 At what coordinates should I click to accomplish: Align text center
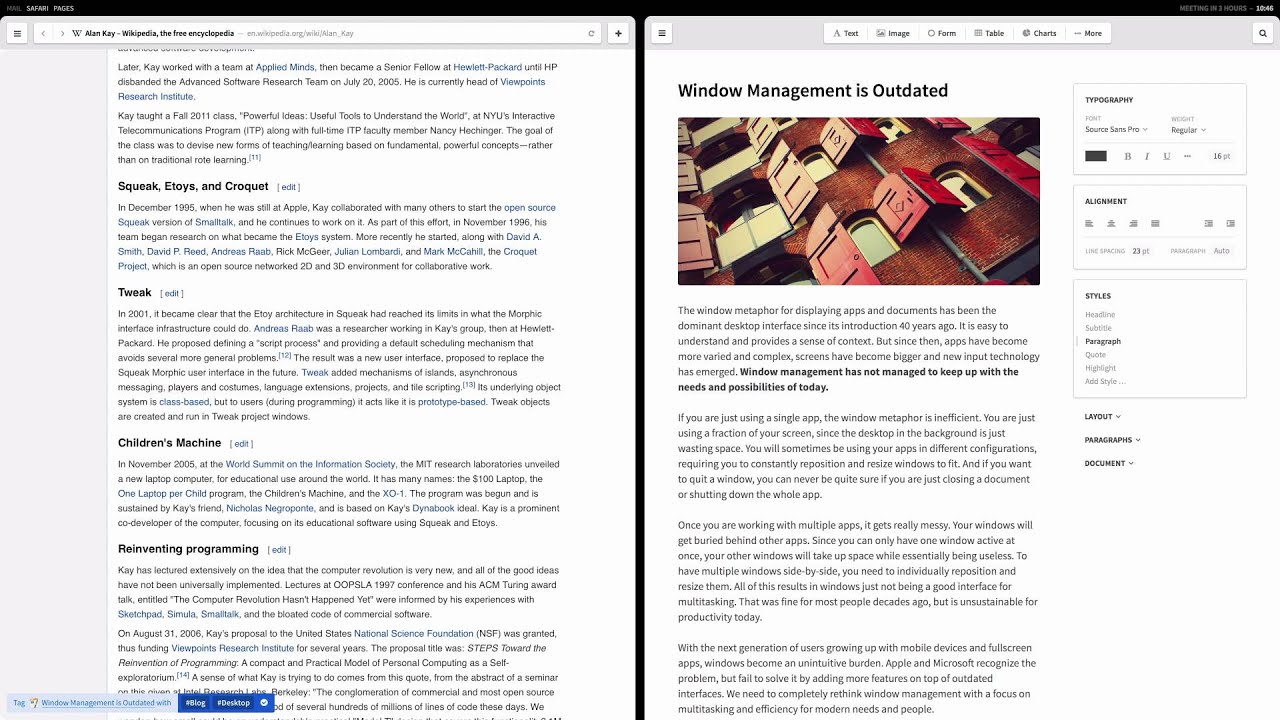click(x=1111, y=224)
